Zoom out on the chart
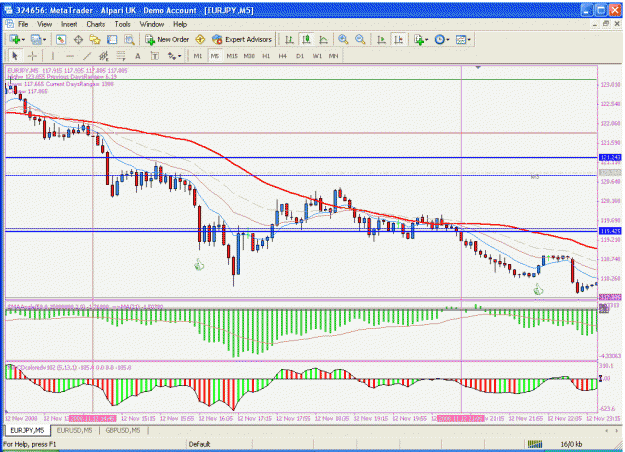Image resolution: width=625 pixels, height=452 pixels. point(360,39)
